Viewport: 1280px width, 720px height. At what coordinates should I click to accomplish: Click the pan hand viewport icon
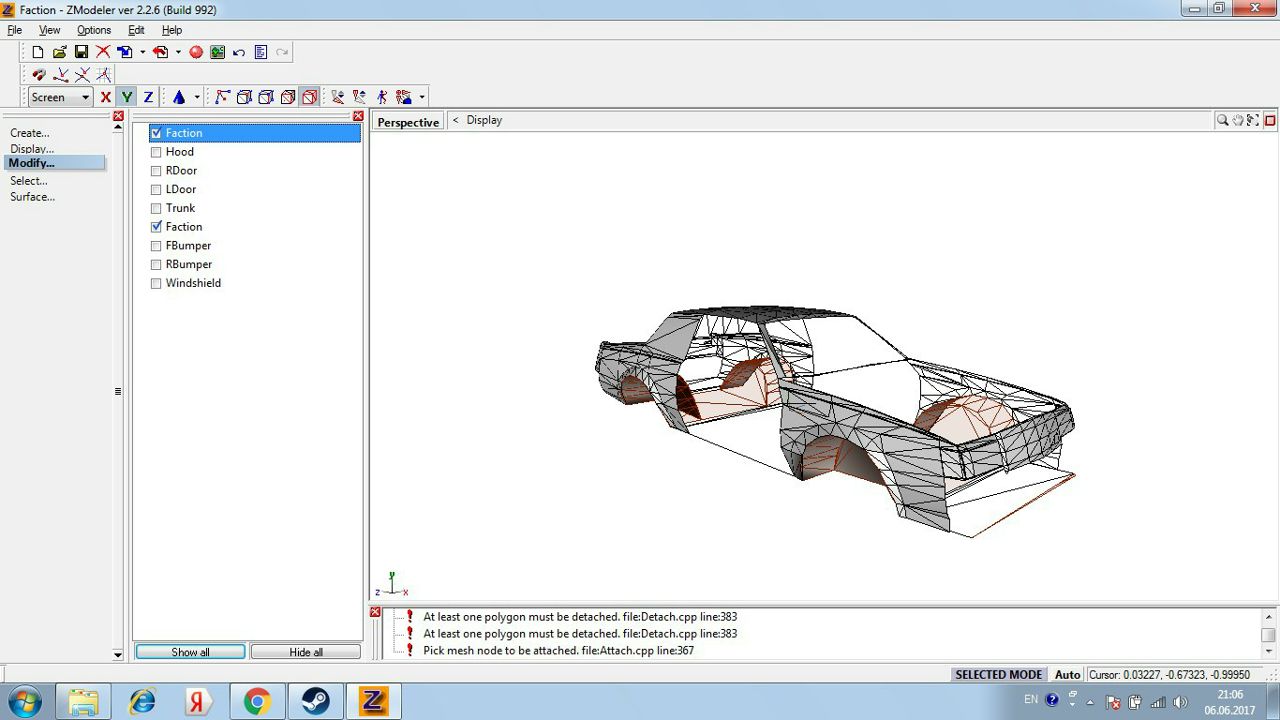(x=1238, y=120)
